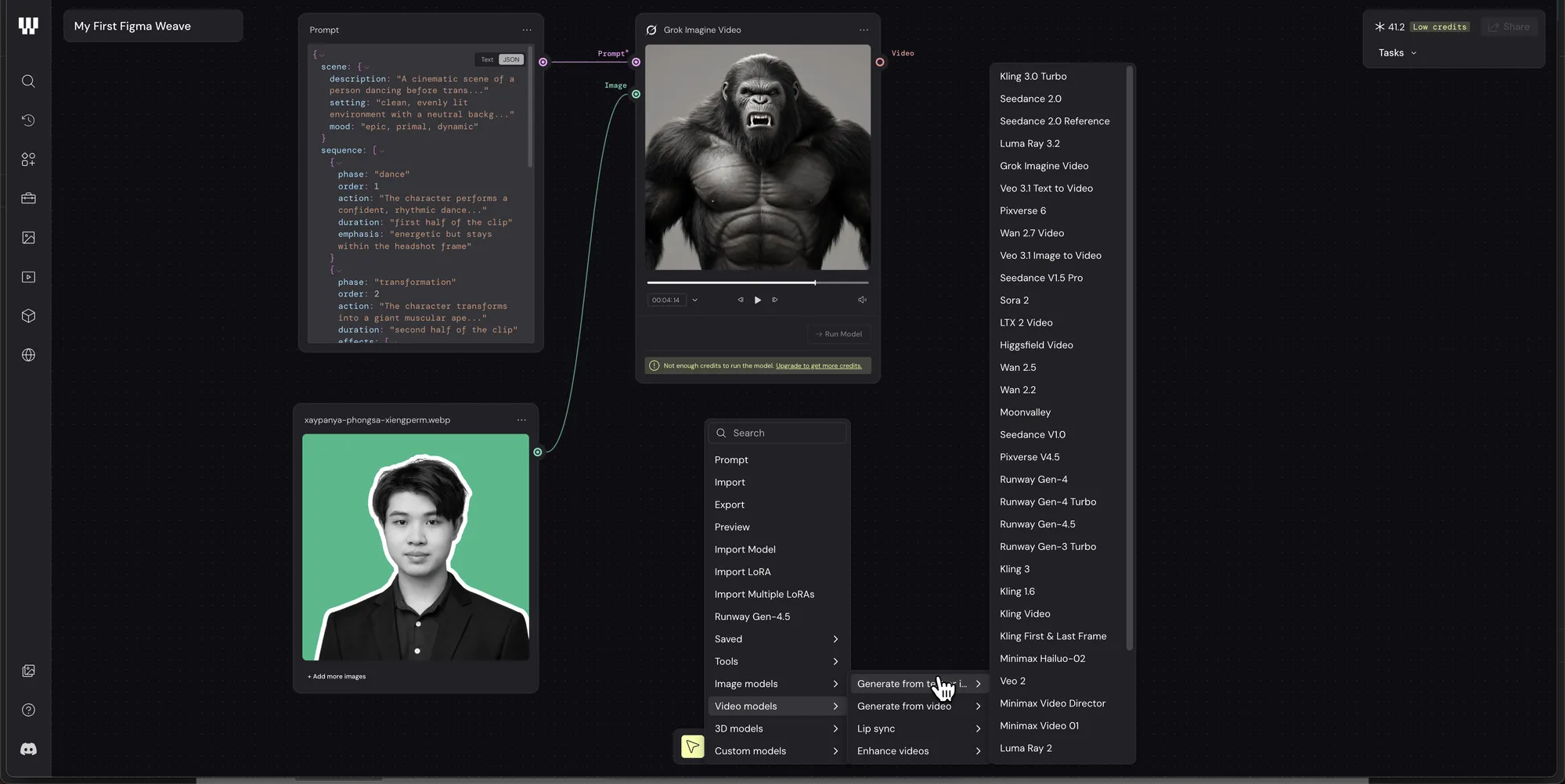Click the image models icon in sidebar
Screen dimensions: 1565x784
point(28,238)
